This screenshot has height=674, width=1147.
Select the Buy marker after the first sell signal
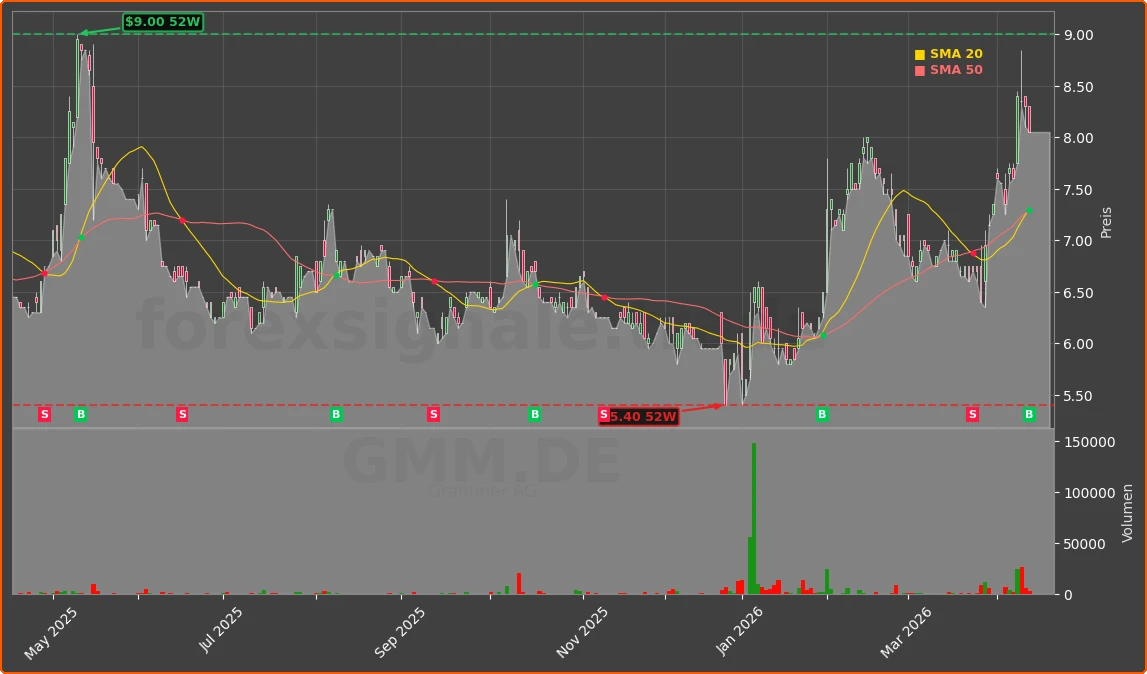(80, 413)
